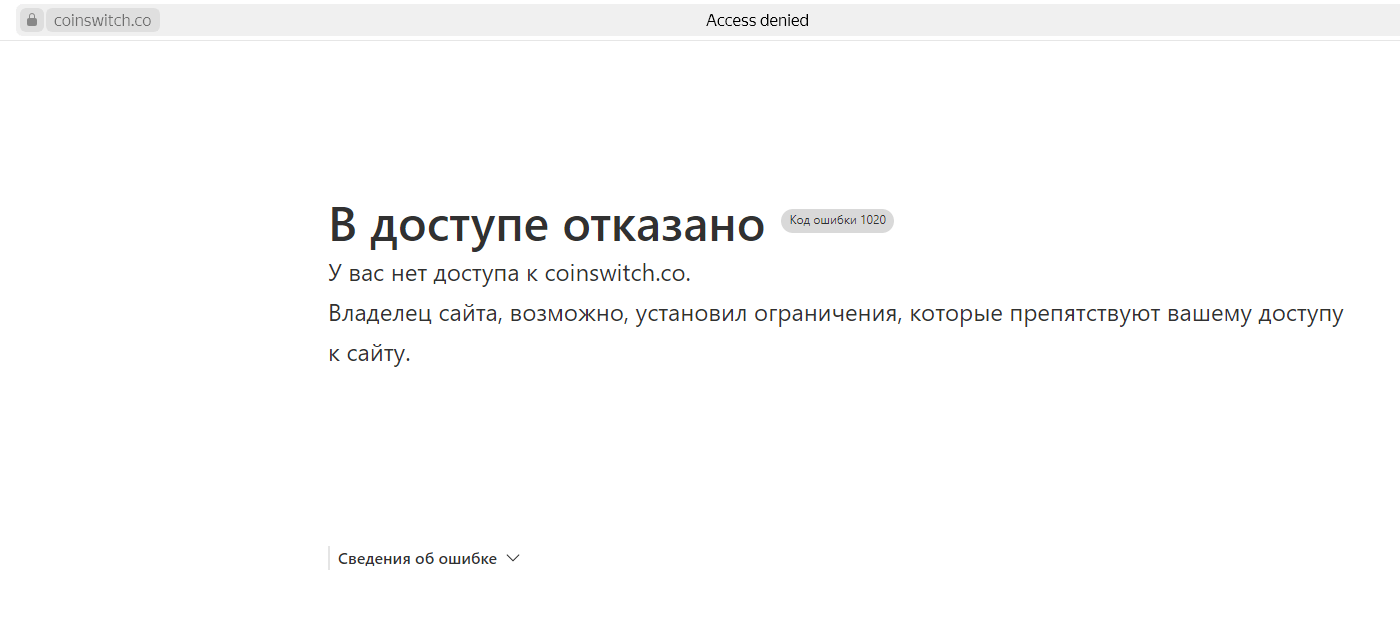Click the Код ошибки 1020 badge

click(x=837, y=220)
